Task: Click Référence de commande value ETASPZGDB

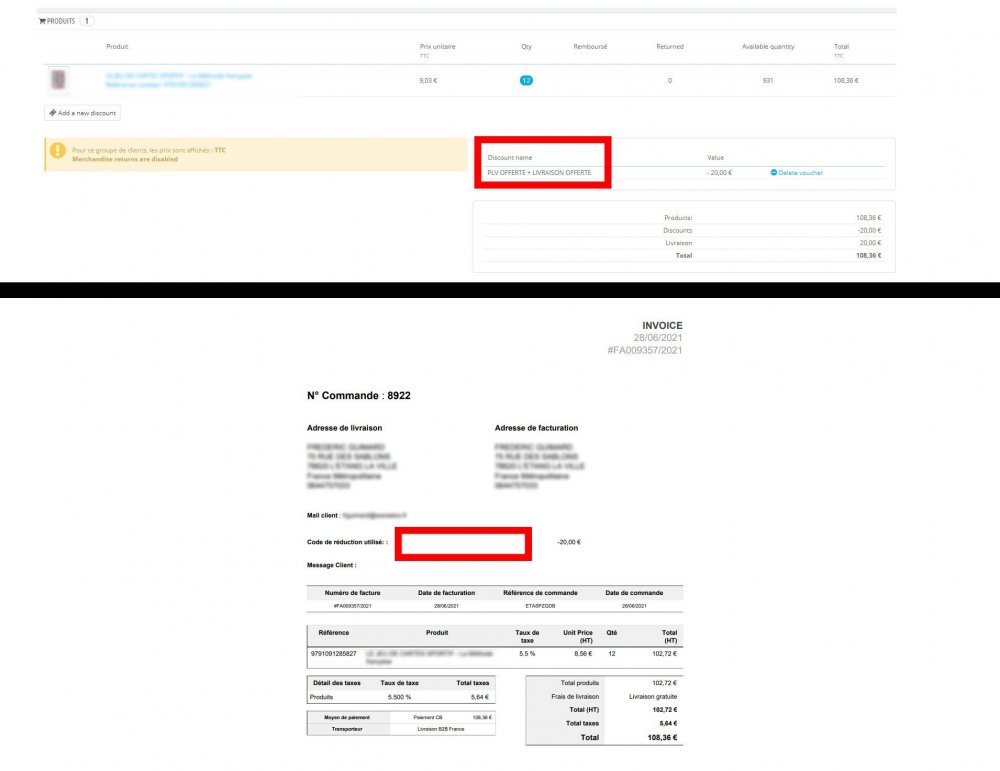Action: tap(540, 606)
